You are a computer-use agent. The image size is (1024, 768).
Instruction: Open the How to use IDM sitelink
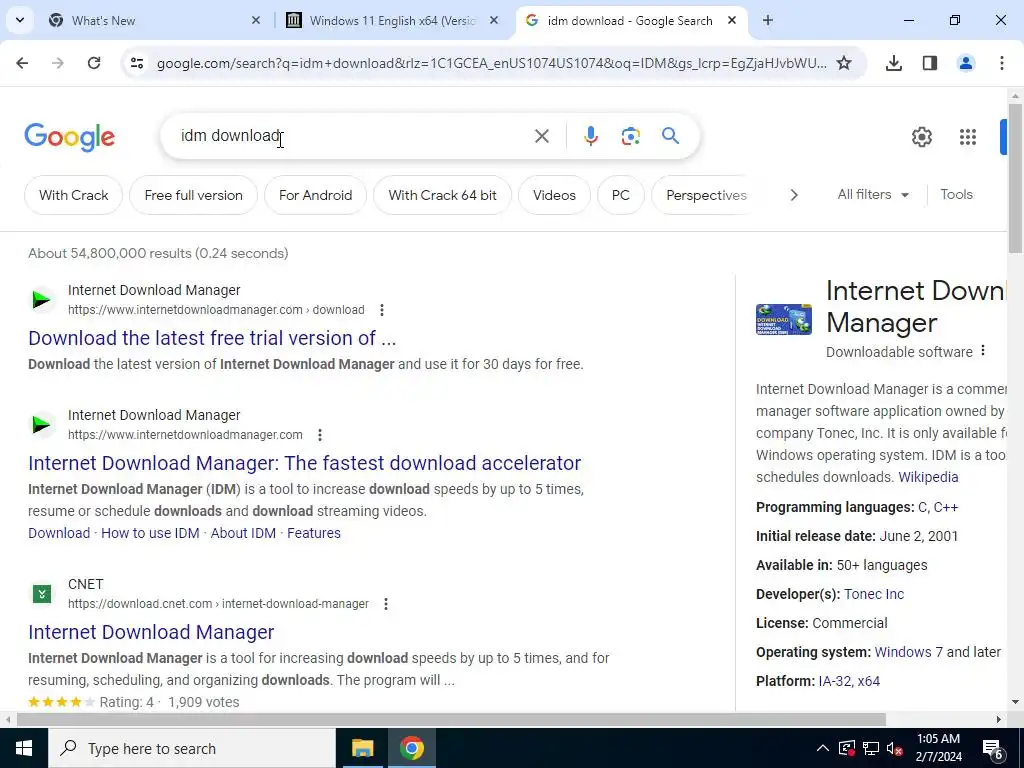coord(150,533)
